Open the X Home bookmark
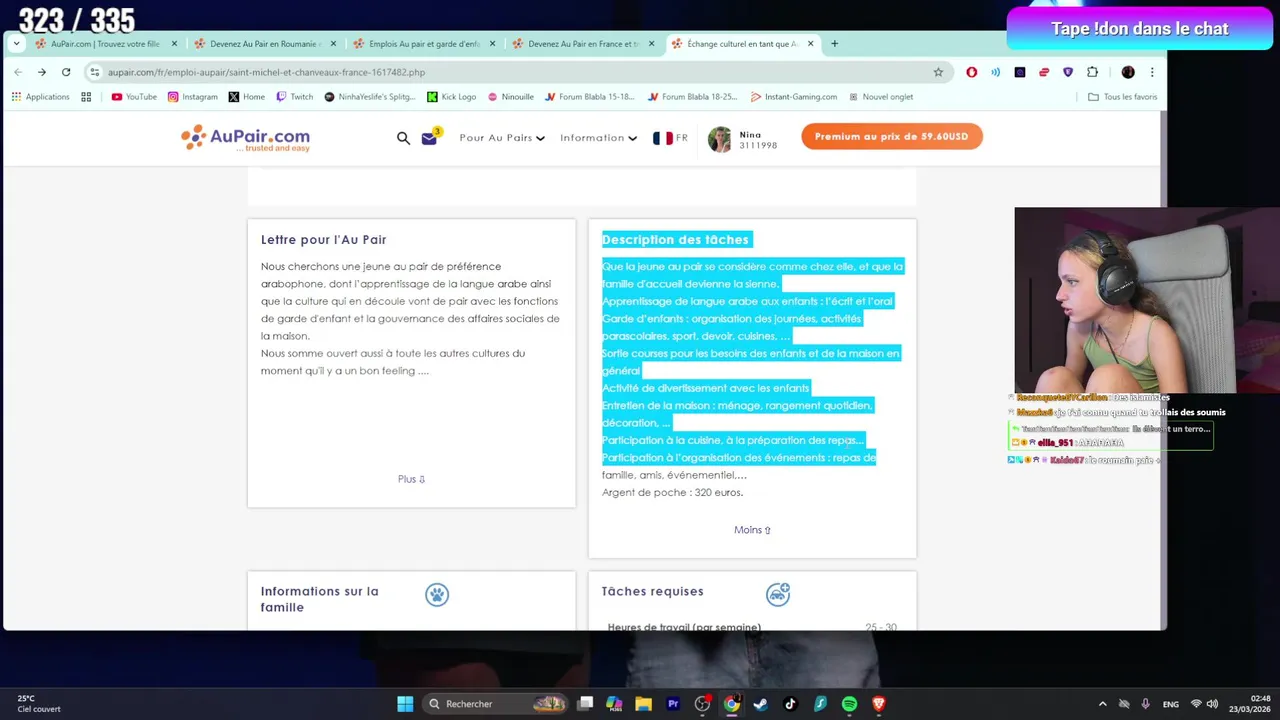 247,97
